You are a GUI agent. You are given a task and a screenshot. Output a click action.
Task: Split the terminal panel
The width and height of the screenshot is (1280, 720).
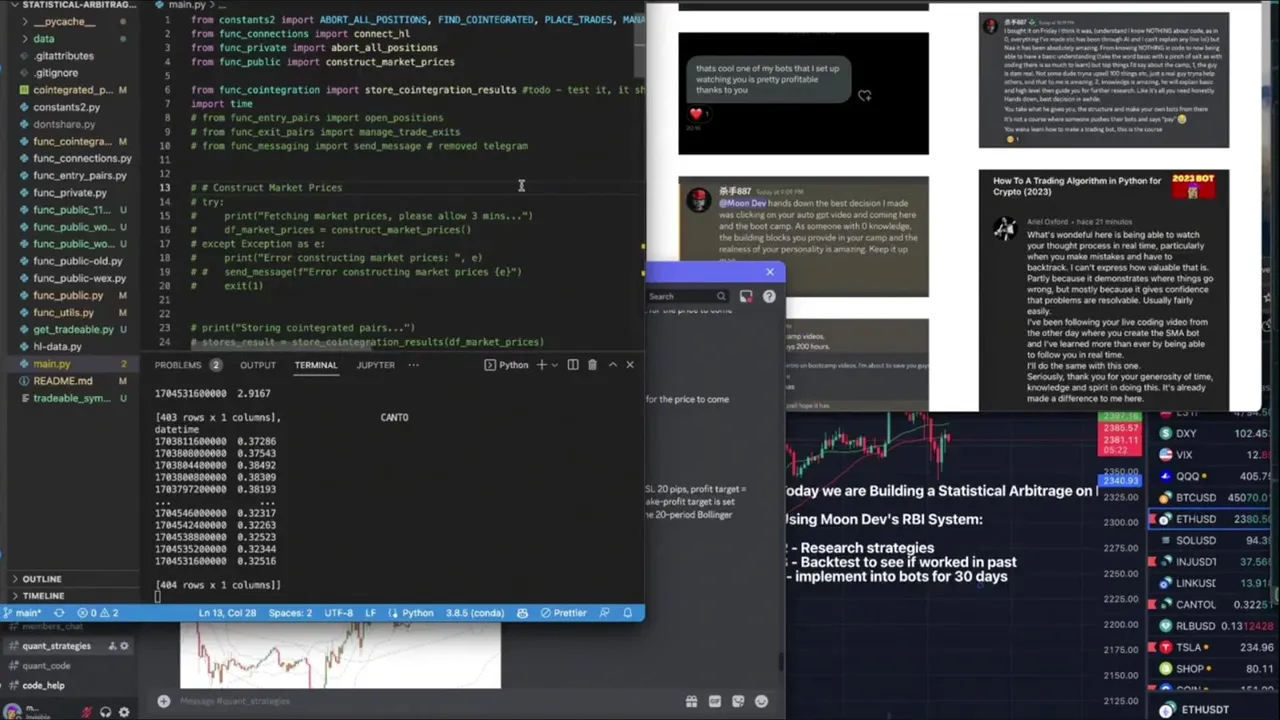point(573,365)
